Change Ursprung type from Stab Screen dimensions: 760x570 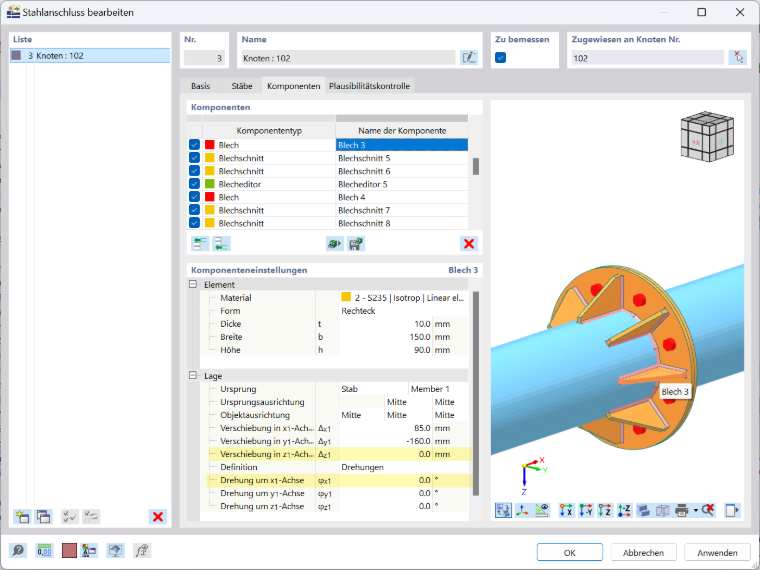374,389
